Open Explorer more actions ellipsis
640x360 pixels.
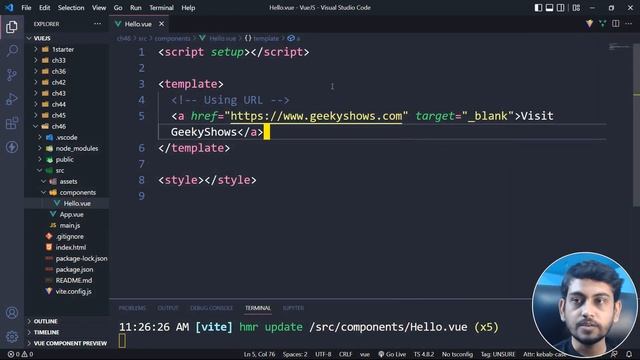97,24
